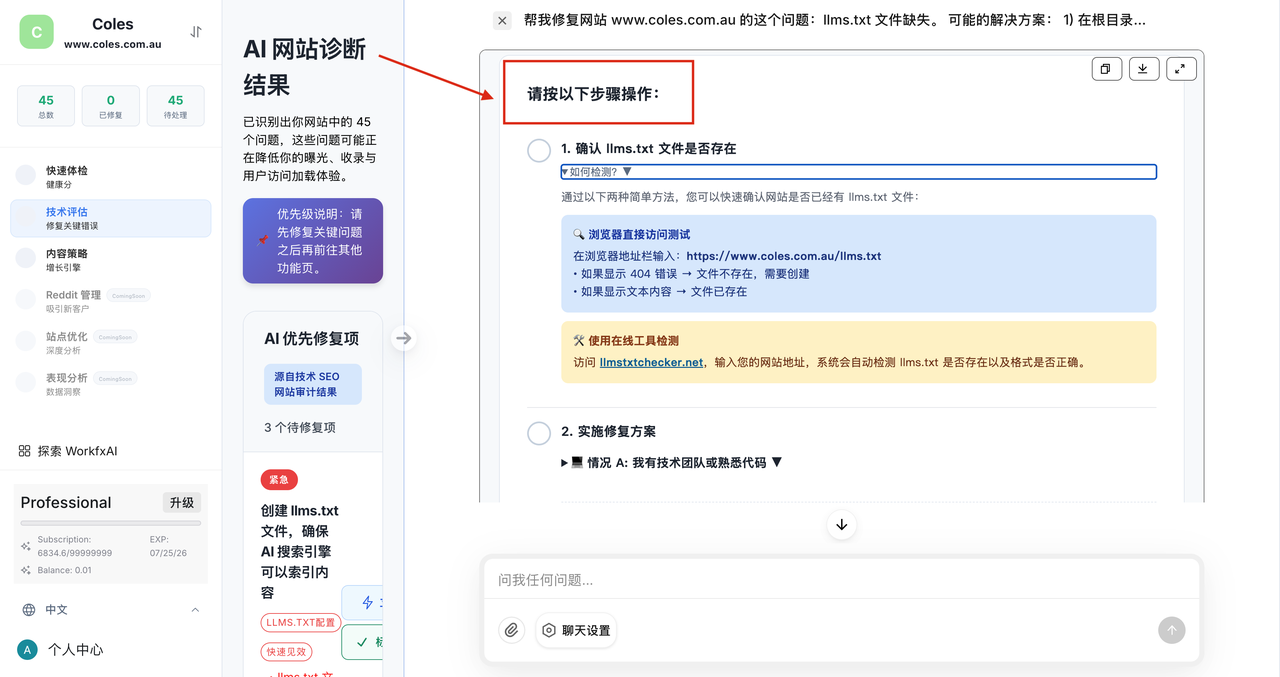Click the paperclip attachment icon
The height and width of the screenshot is (677, 1280).
pos(511,630)
